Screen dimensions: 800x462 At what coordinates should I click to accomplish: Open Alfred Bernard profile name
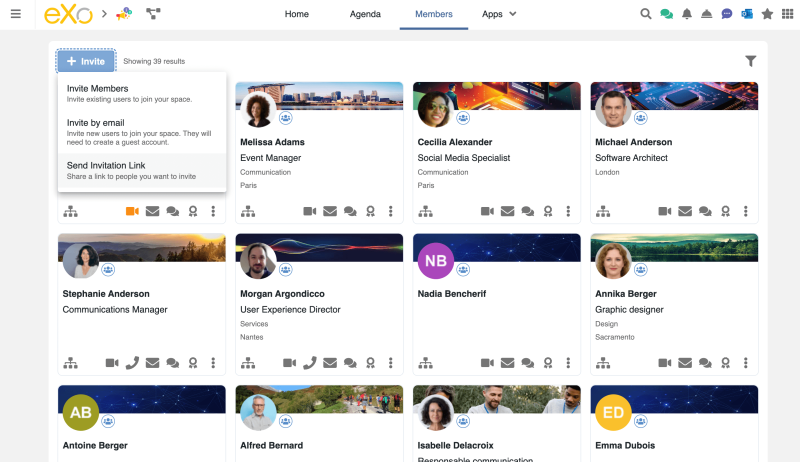point(271,445)
